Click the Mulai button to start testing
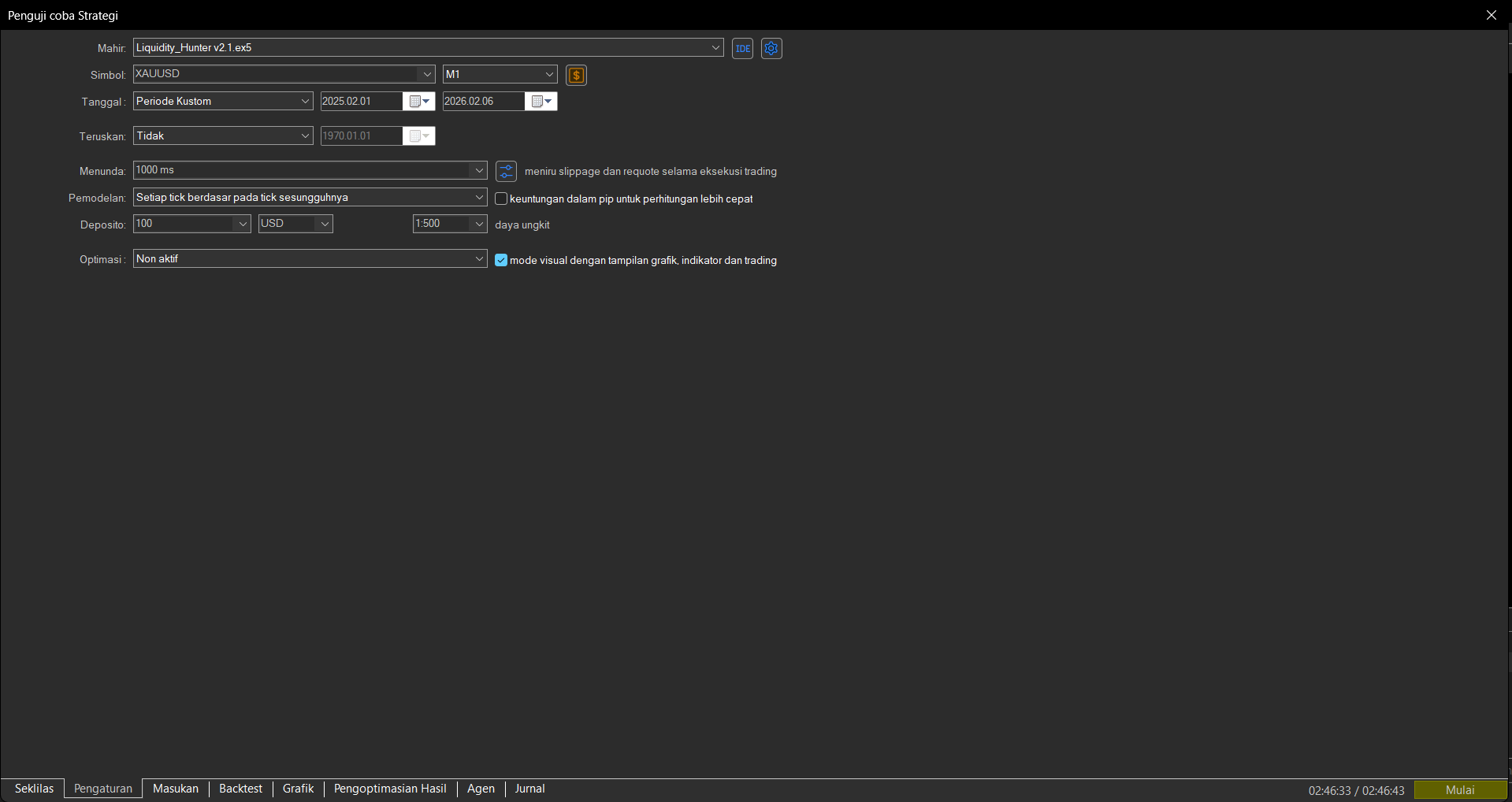The width and height of the screenshot is (1512, 802). tap(1460, 790)
